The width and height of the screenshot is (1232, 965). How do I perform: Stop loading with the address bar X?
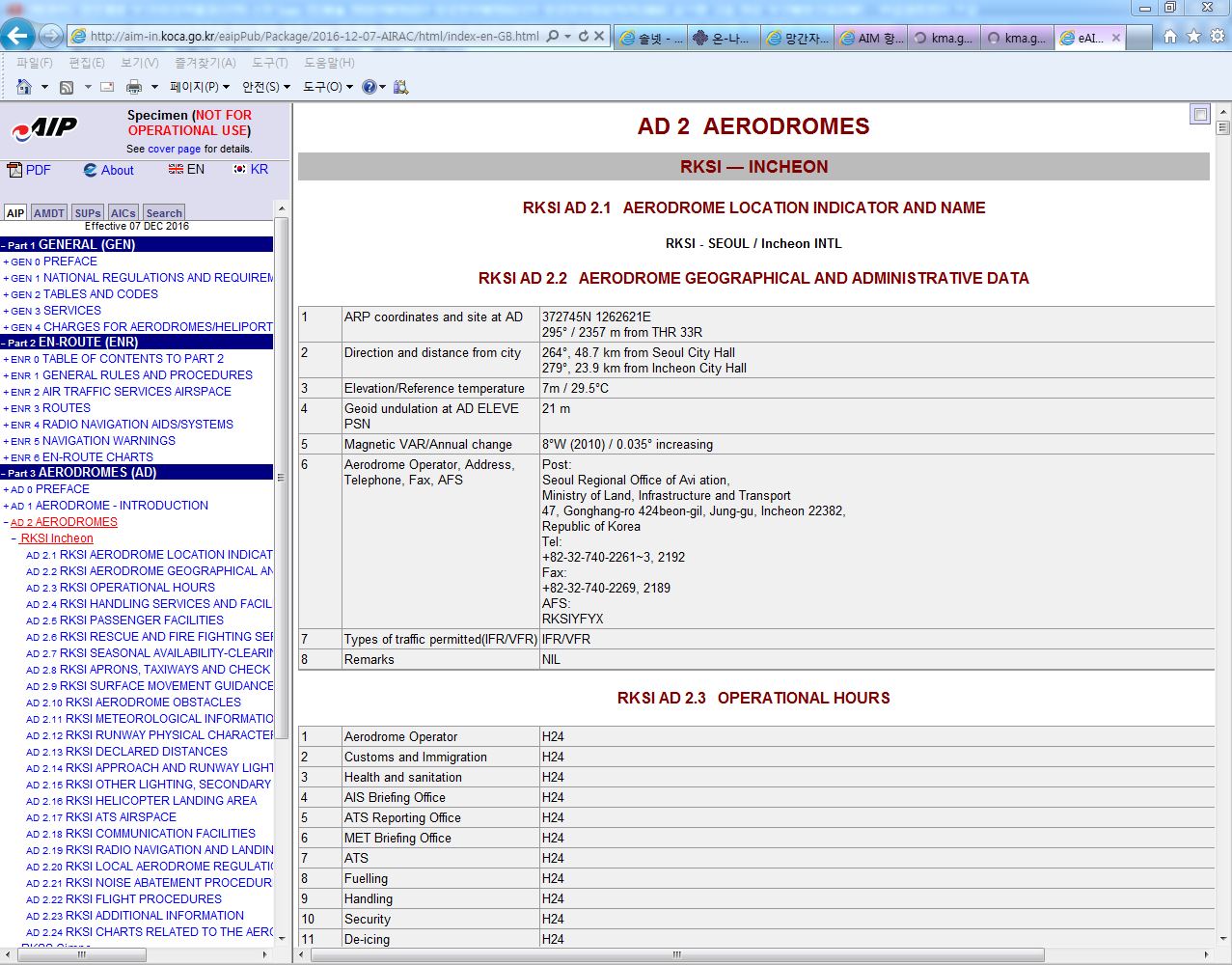click(599, 37)
